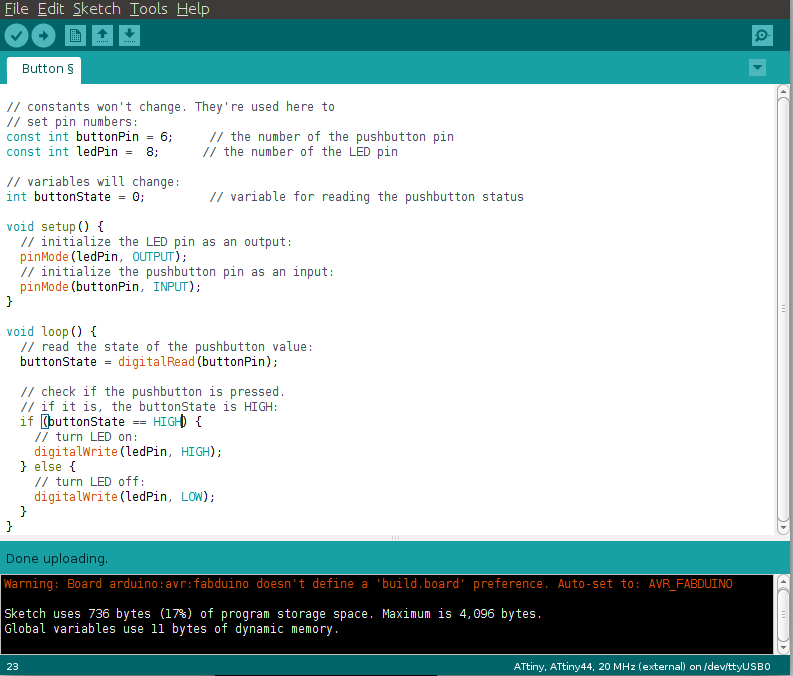Click 'pinMode(buttonPin, INPUT);' line
The height and width of the screenshot is (676, 793).
(x=110, y=287)
